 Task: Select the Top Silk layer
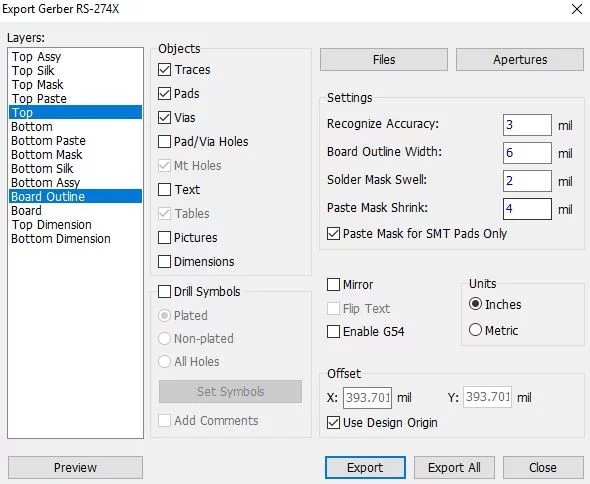[75, 70]
